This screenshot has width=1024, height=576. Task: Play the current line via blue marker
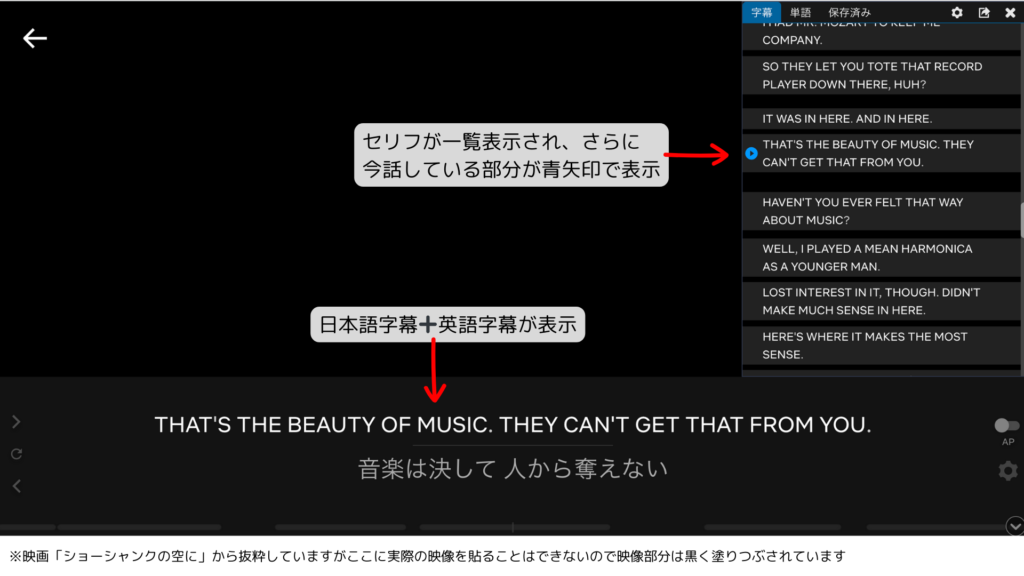(751, 153)
